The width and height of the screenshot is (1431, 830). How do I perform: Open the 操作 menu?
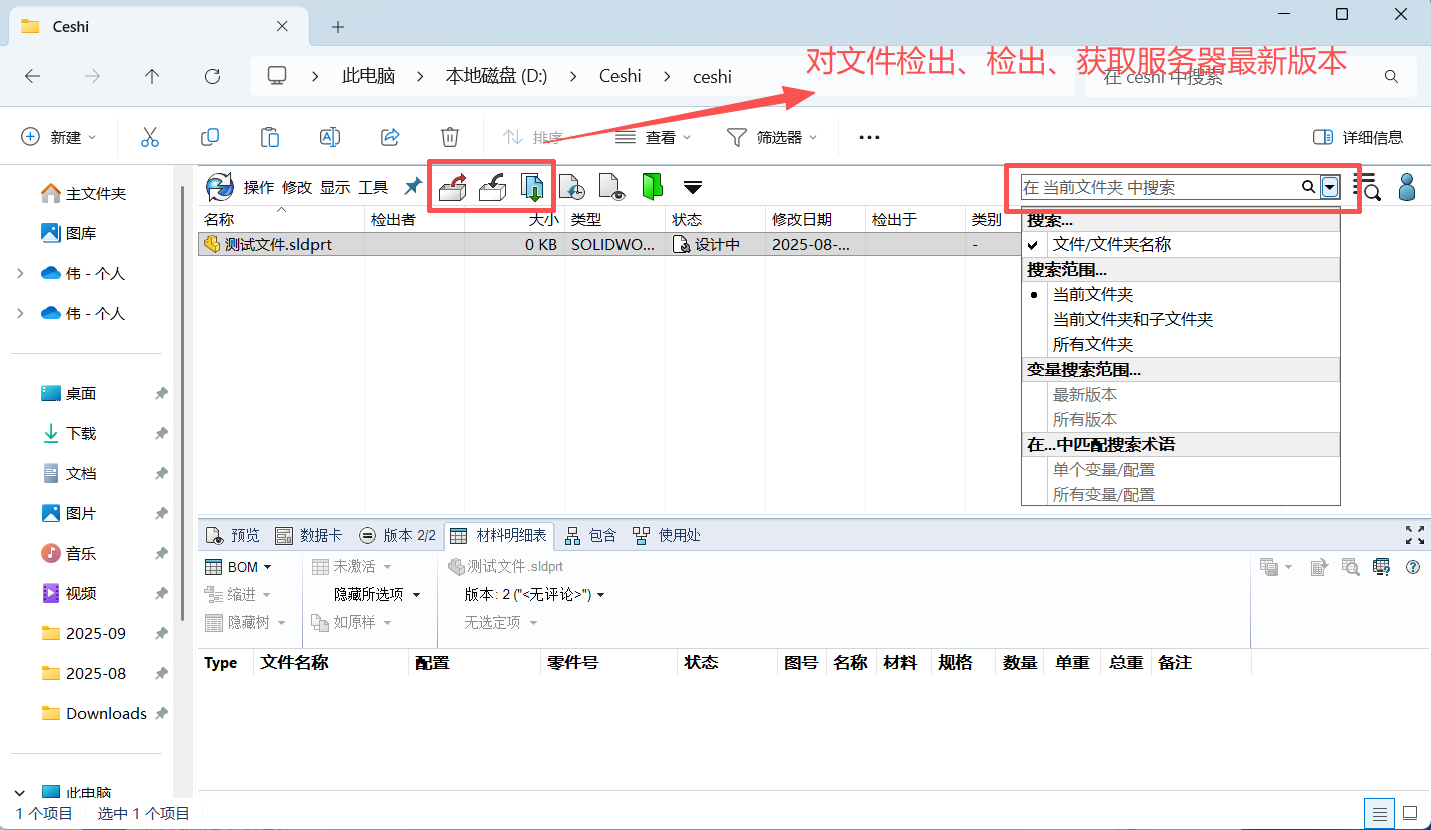259,187
